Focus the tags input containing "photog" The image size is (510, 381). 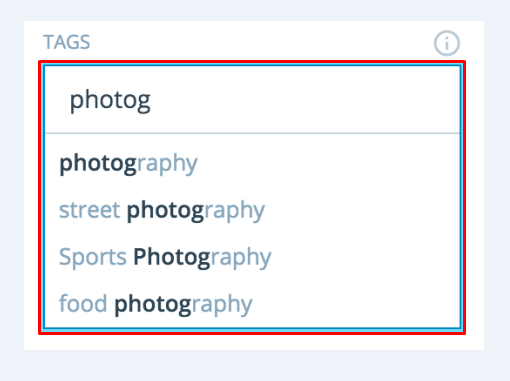[252, 100]
